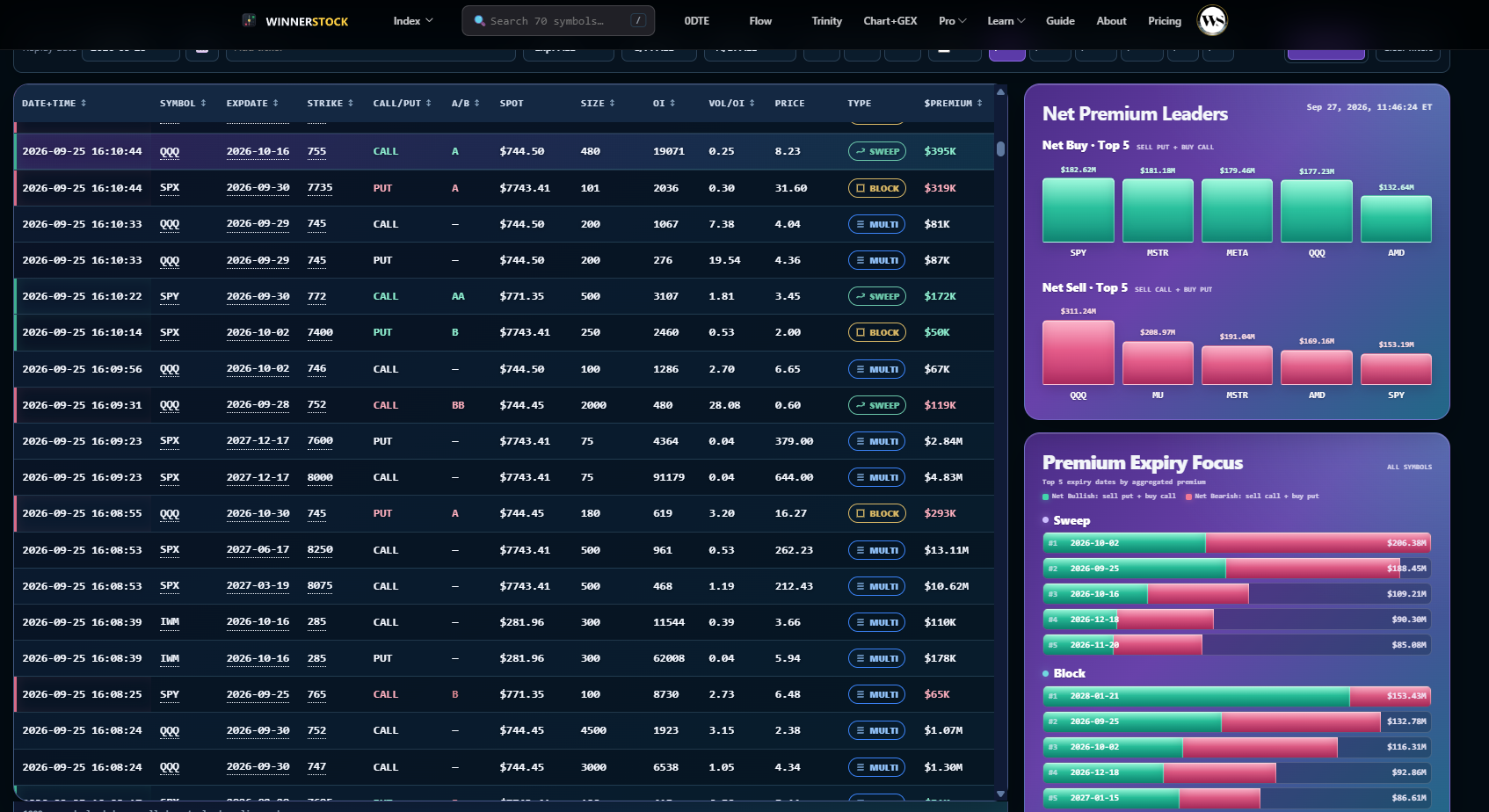
Task: Click the $1.30M premium in QQQ 747 row
Action: [943, 767]
